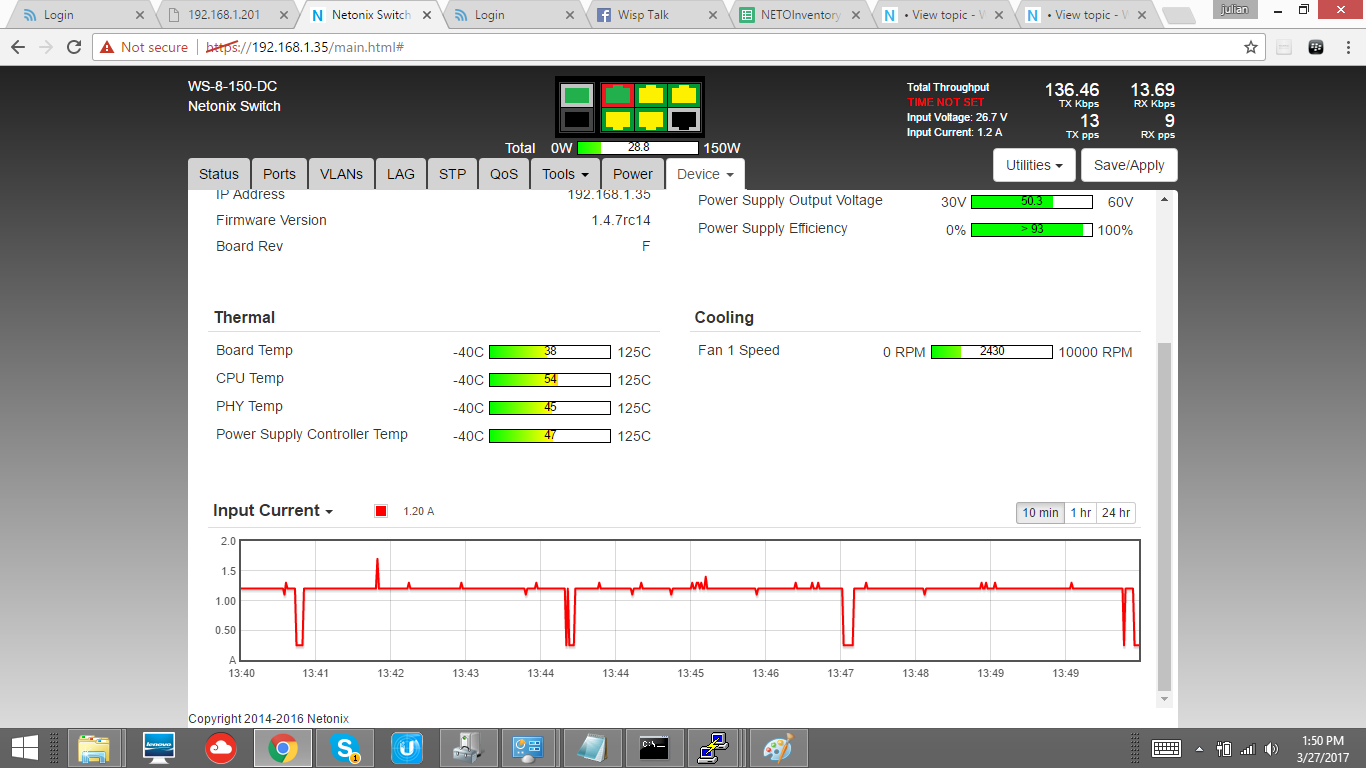
Task: Open the Utilities dropdown
Action: tap(1034, 165)
